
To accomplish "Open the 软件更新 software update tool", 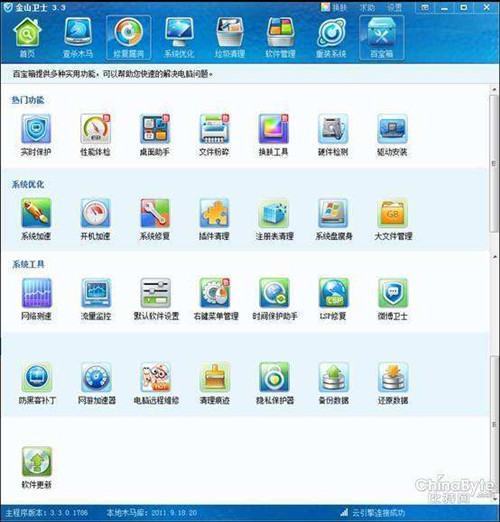I will coord(37,468).
